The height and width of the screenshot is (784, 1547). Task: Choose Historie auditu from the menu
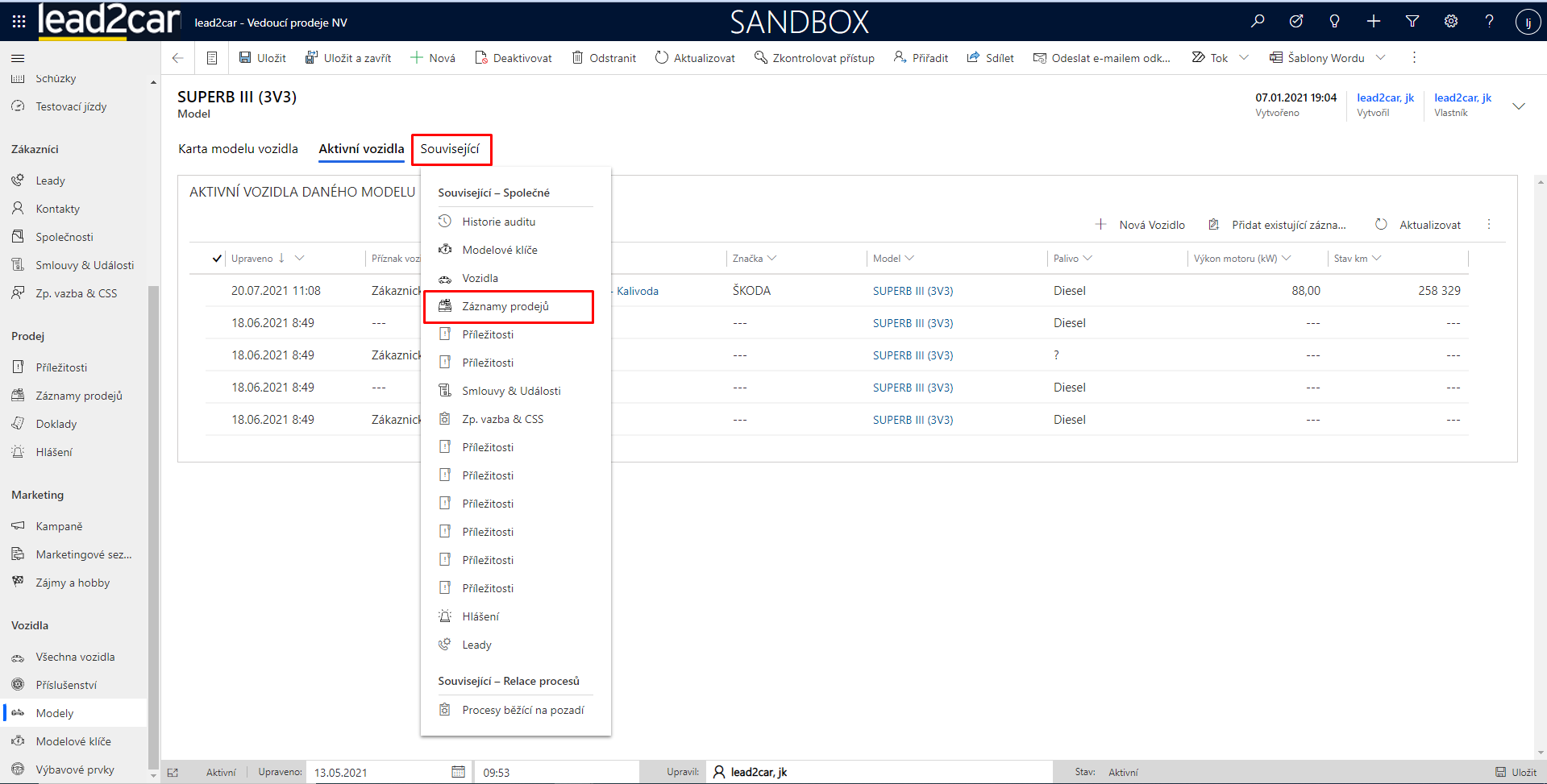pos(498,222)
